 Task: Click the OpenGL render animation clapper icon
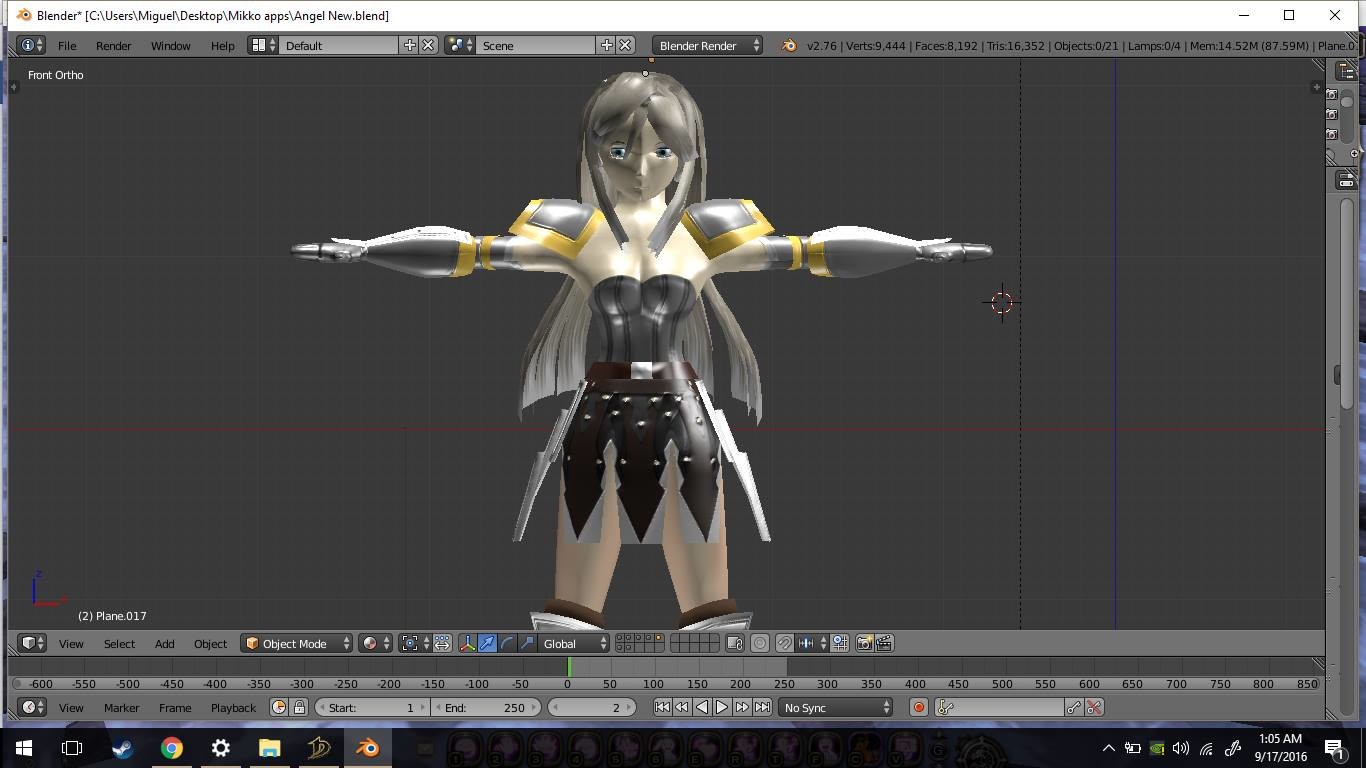click(x=884, y=644)
